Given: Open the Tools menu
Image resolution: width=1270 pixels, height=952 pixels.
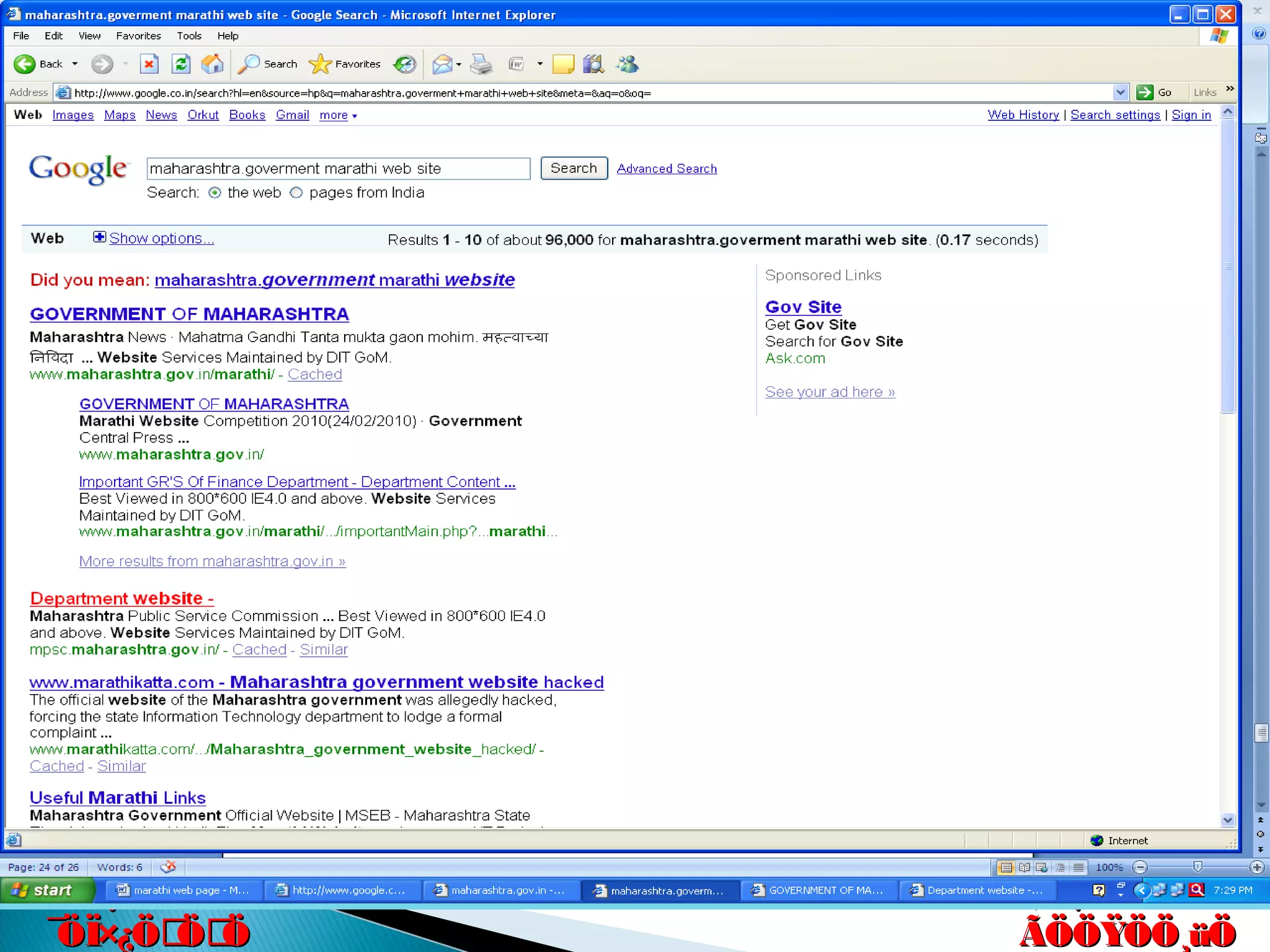Looking at the screenshot, I should (189, 36).
